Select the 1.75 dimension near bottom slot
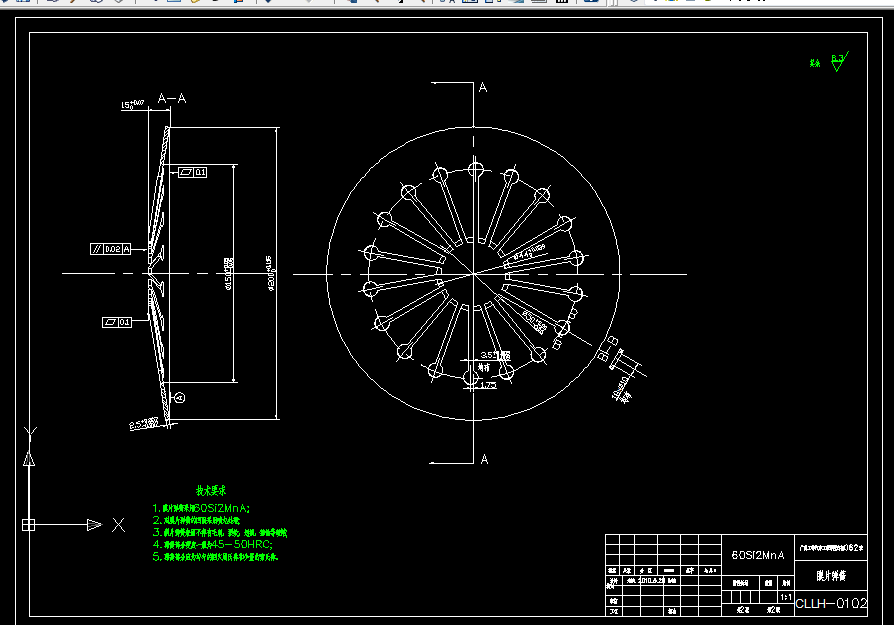Screen dimensions: 894x625 pyautogui.click(x=488, y=385)
